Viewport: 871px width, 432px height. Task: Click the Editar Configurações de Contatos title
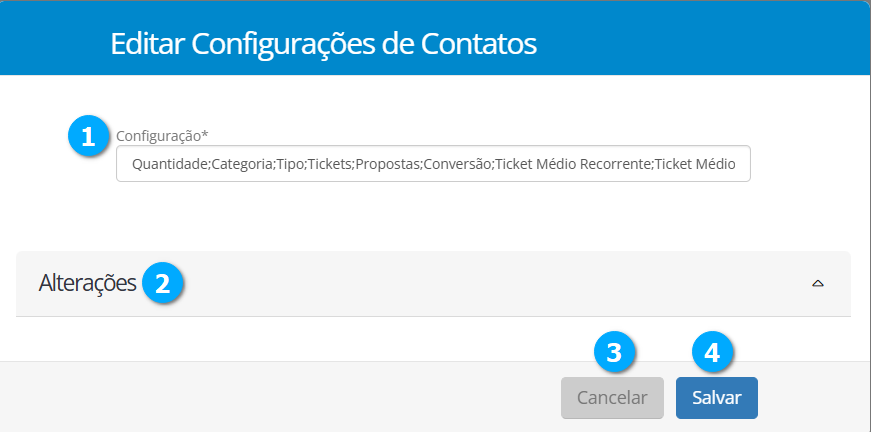(x=323, y=44)
